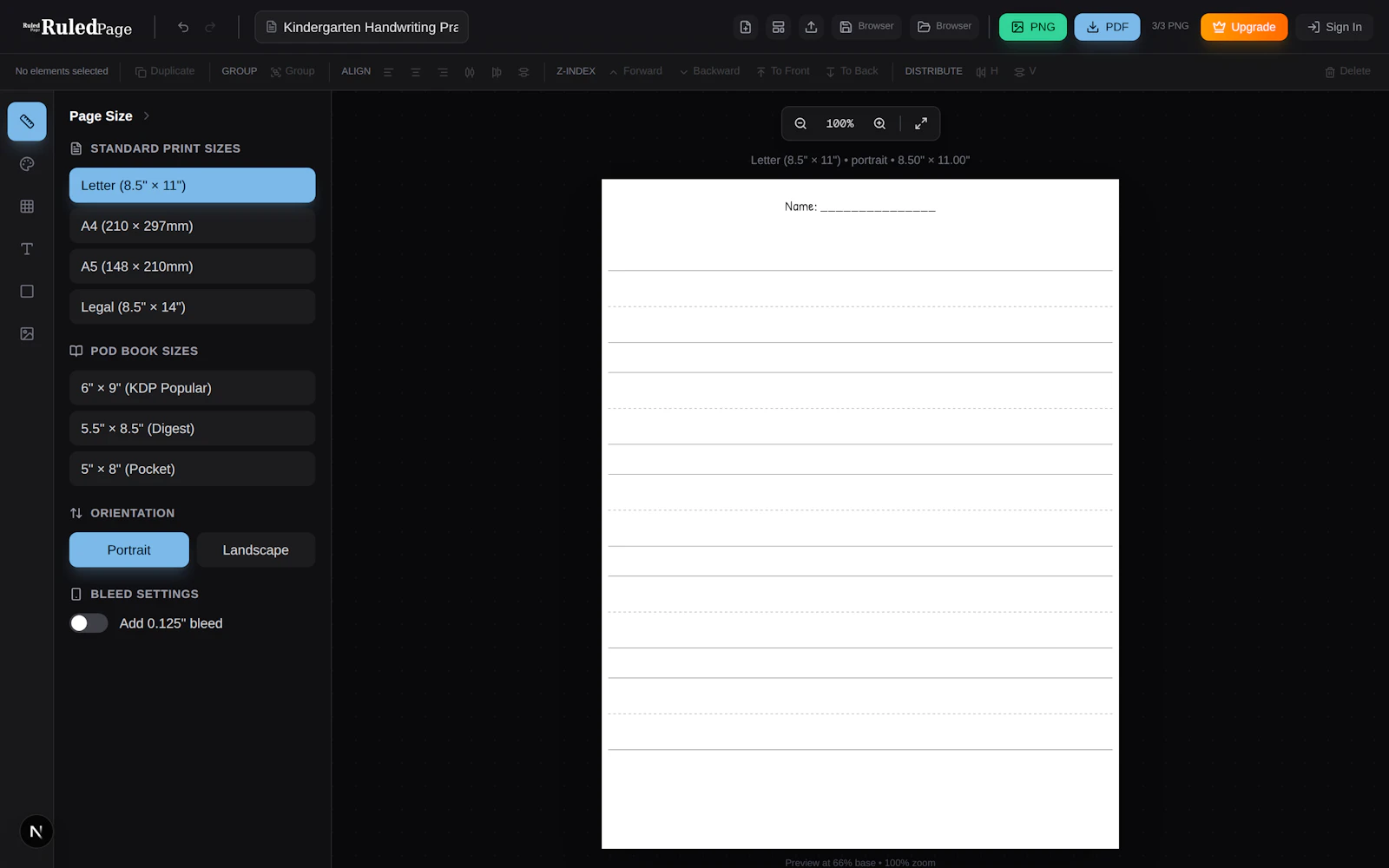Click the open from Browser button
This screenshot has height=868, width=1389.
pyautogui.click(x=945, y=27)
